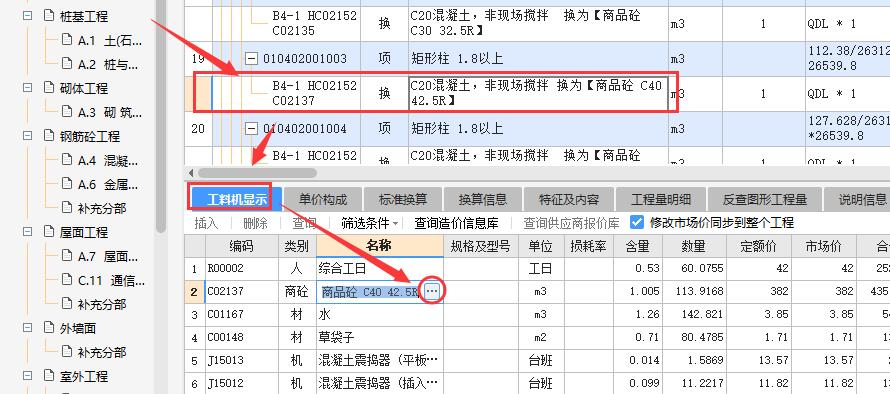Click the left tree panel vertical scrollbar

[x=161, y=116]
